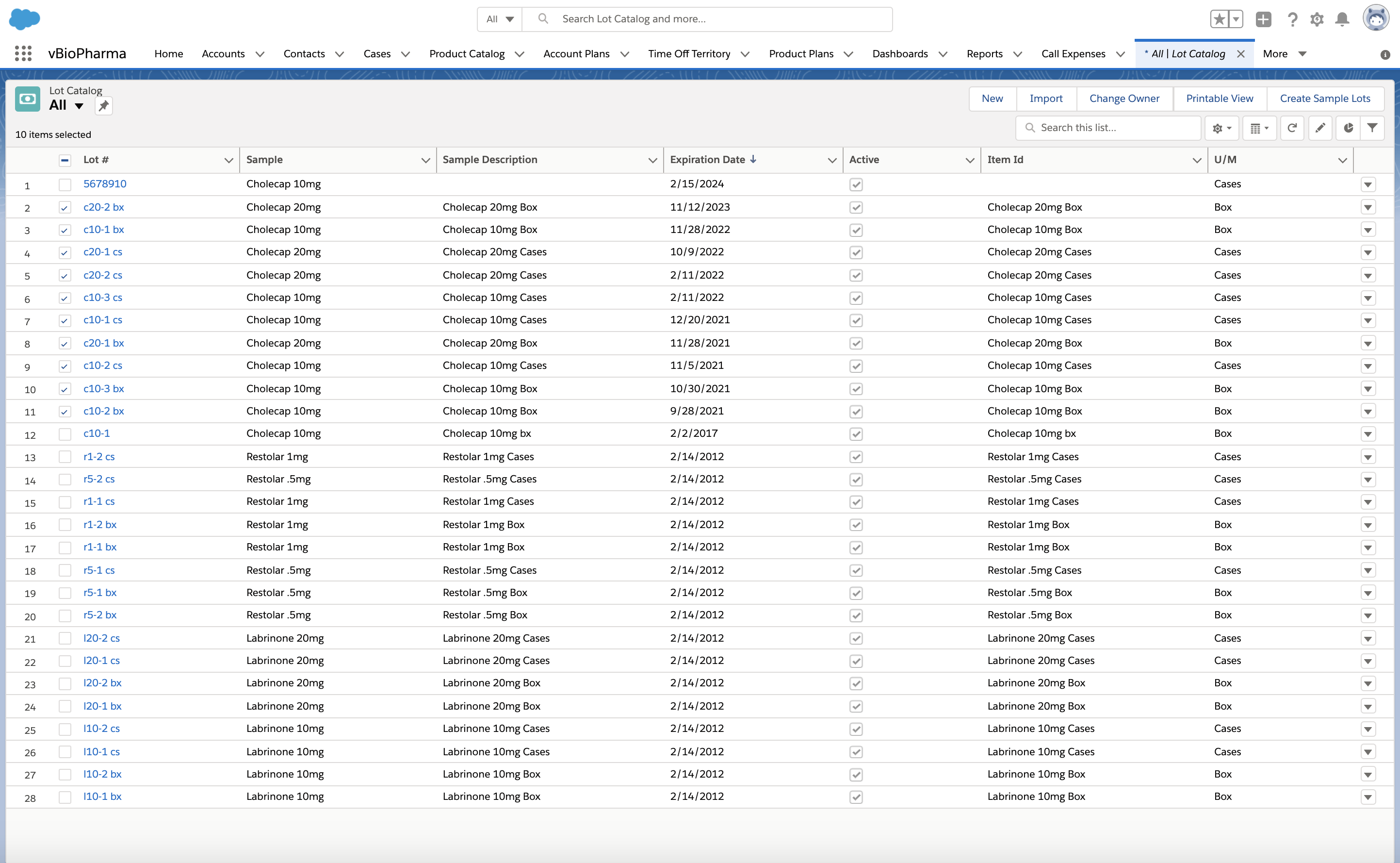1400x863 pixels.
Task: Open row actions menu for r1-2 cs
Action: tap(1367, 457)
